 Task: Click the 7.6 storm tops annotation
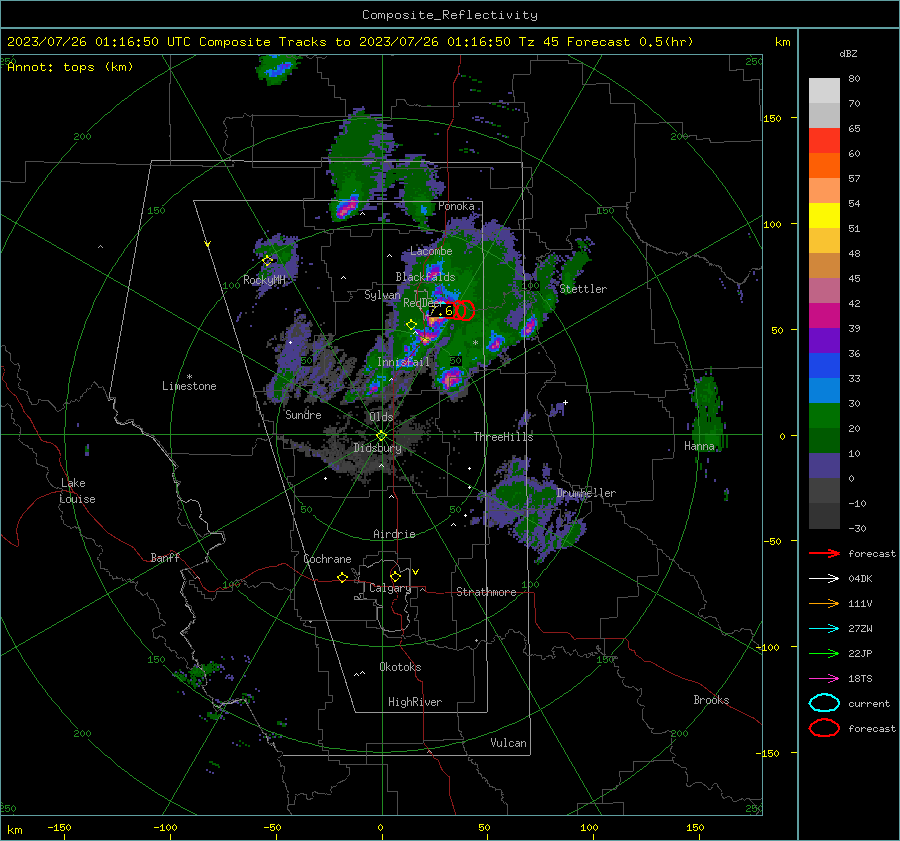point(441,311)
